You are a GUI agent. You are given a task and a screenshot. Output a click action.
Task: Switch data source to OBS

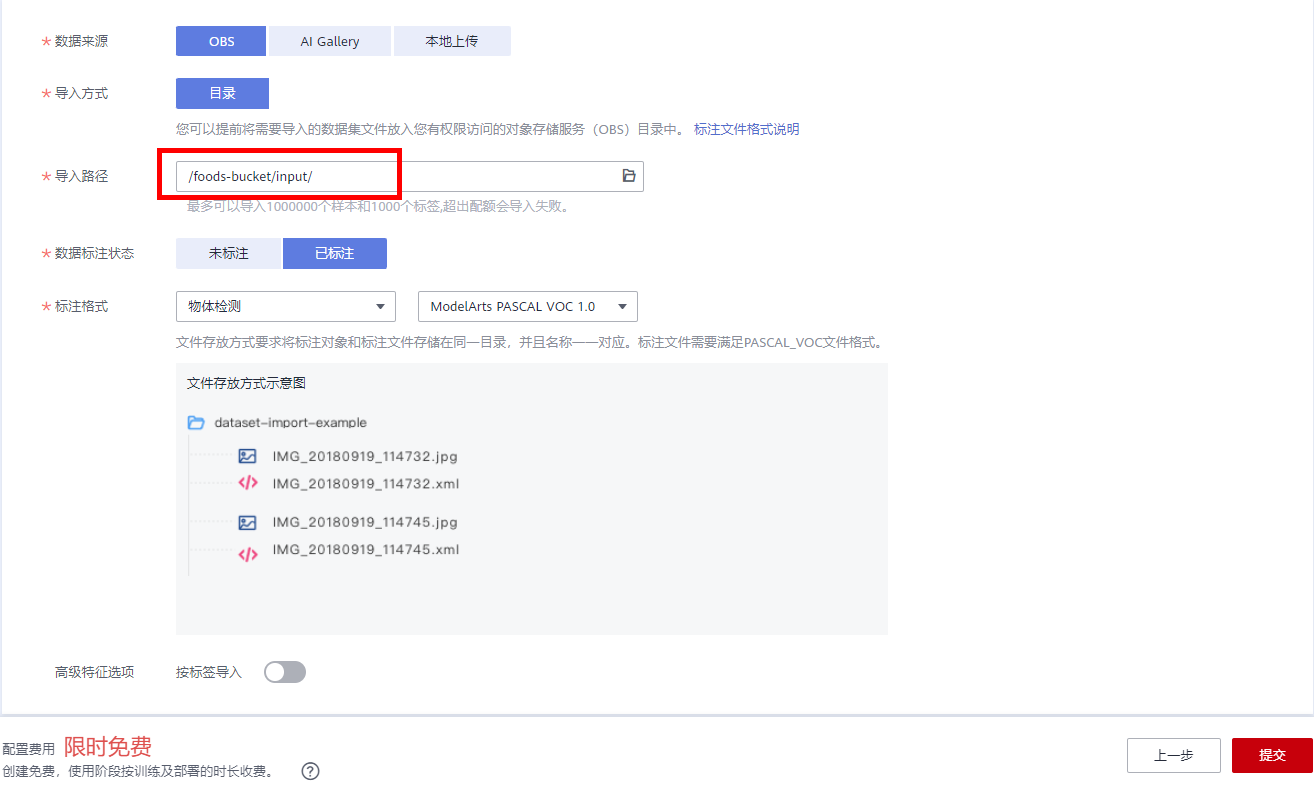tap(221, 41)
